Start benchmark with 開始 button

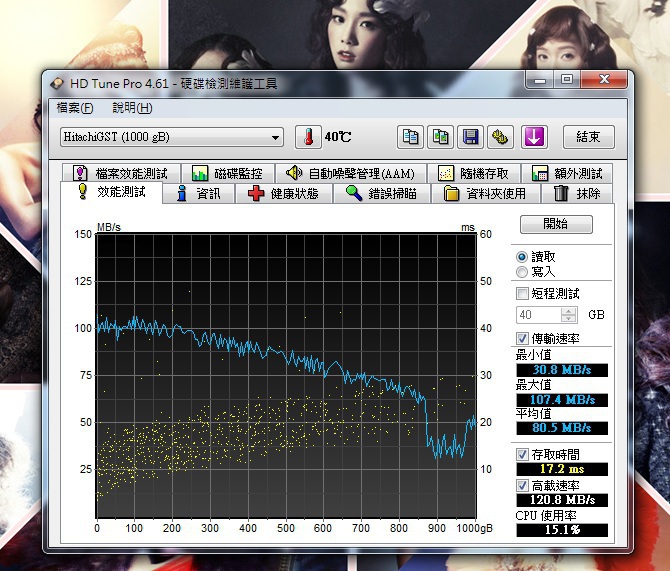coord(556,224)
